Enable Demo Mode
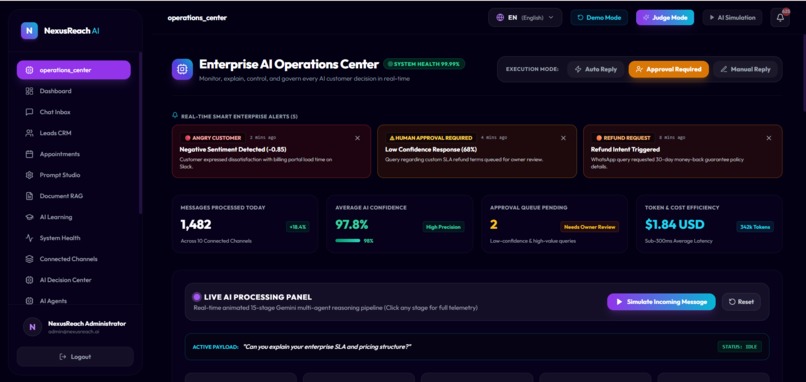The height and width of the screenshot is (382, 806). (x=599, y=17)
